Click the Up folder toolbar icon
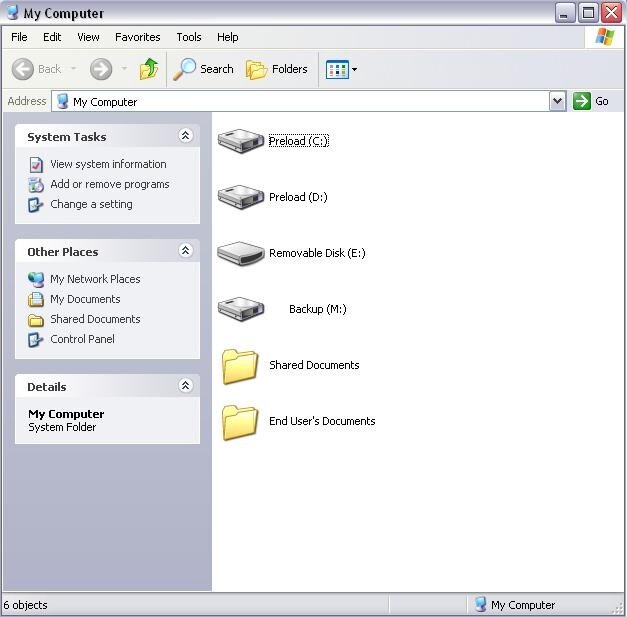Image resolution: width=627 pixels, height=617 pixels. click(x=149, y=69)
